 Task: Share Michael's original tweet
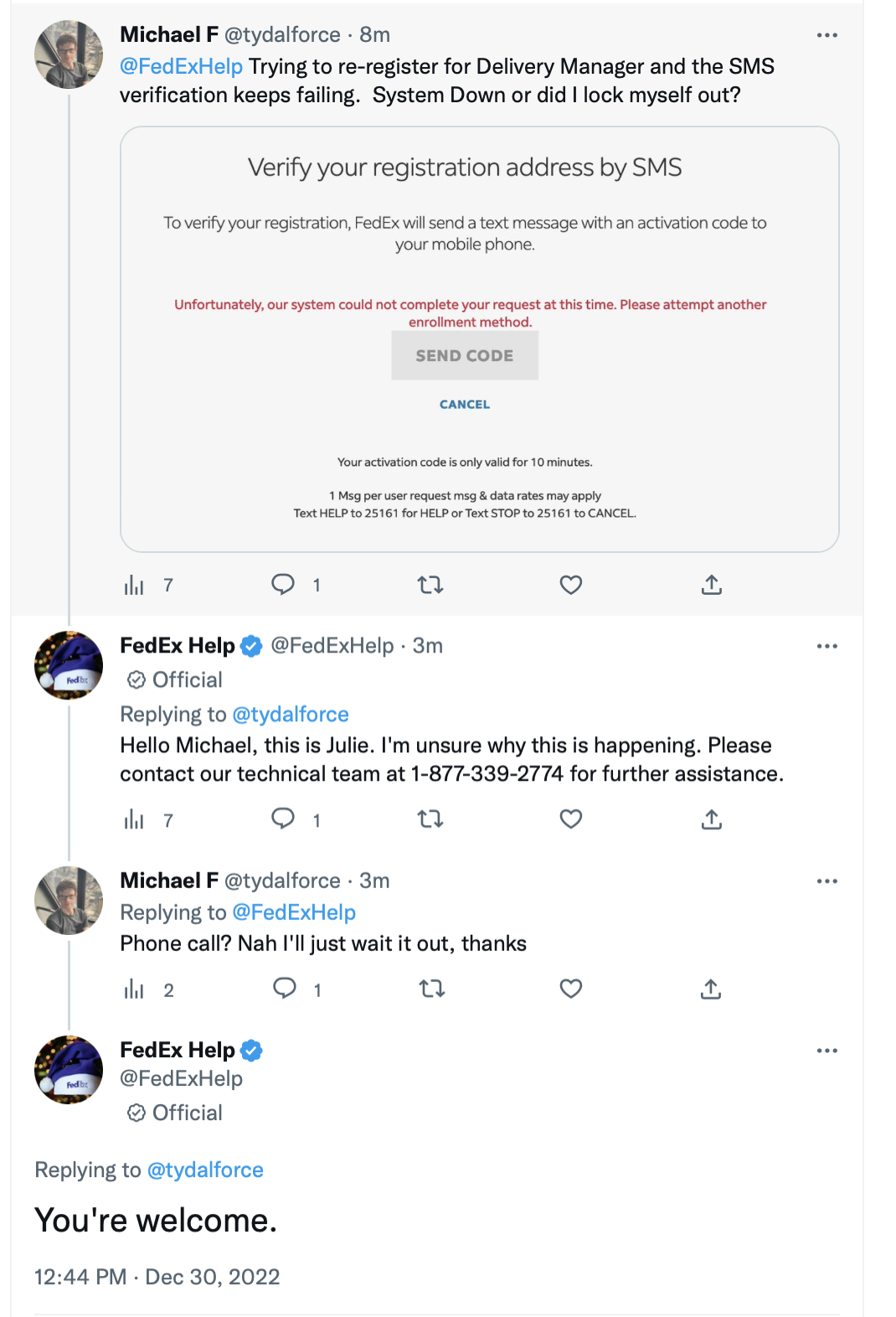tap(711, 585)
